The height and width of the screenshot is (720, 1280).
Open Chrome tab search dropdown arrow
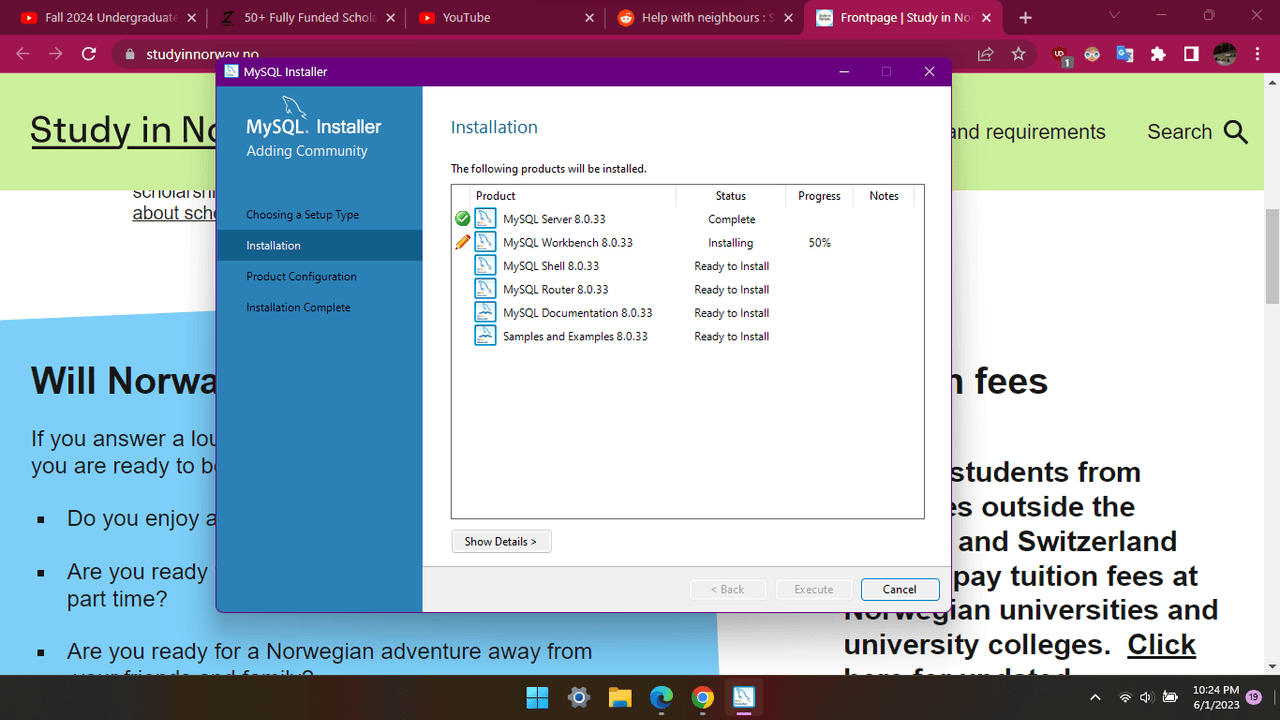(x=1116, y=17)
